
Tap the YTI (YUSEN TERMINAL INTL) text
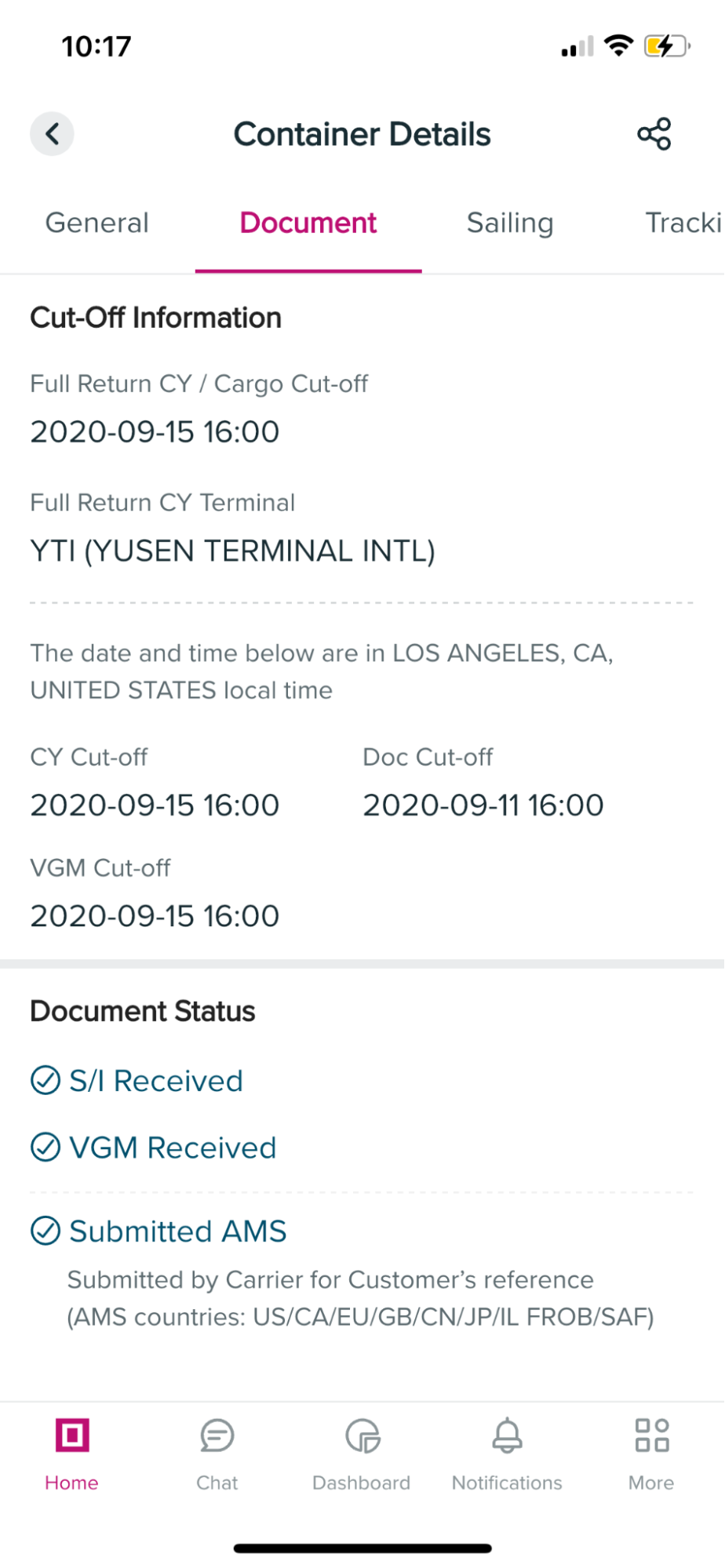coord(232,551)
